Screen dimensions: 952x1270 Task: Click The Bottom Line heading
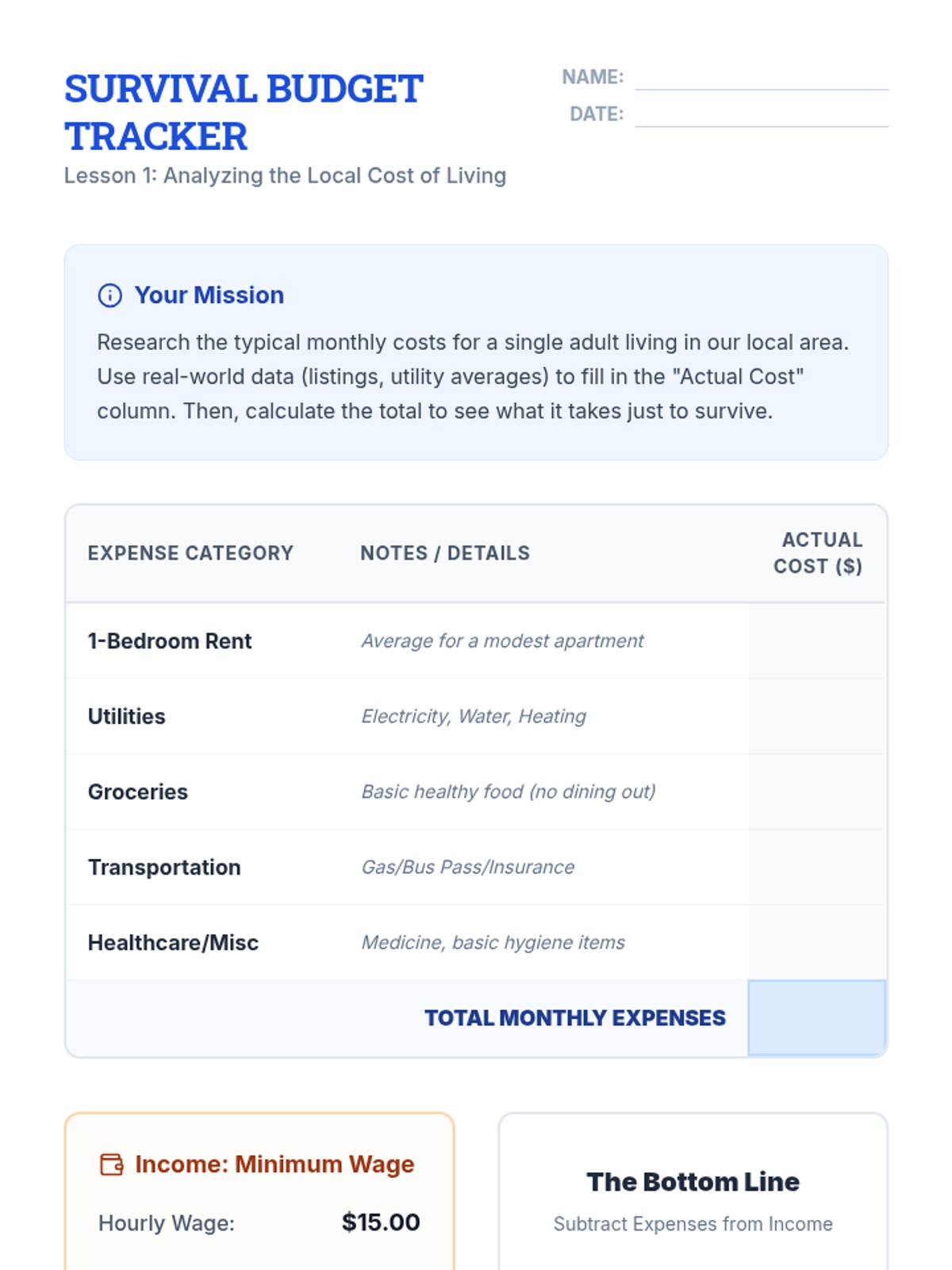pos(693,1182)
